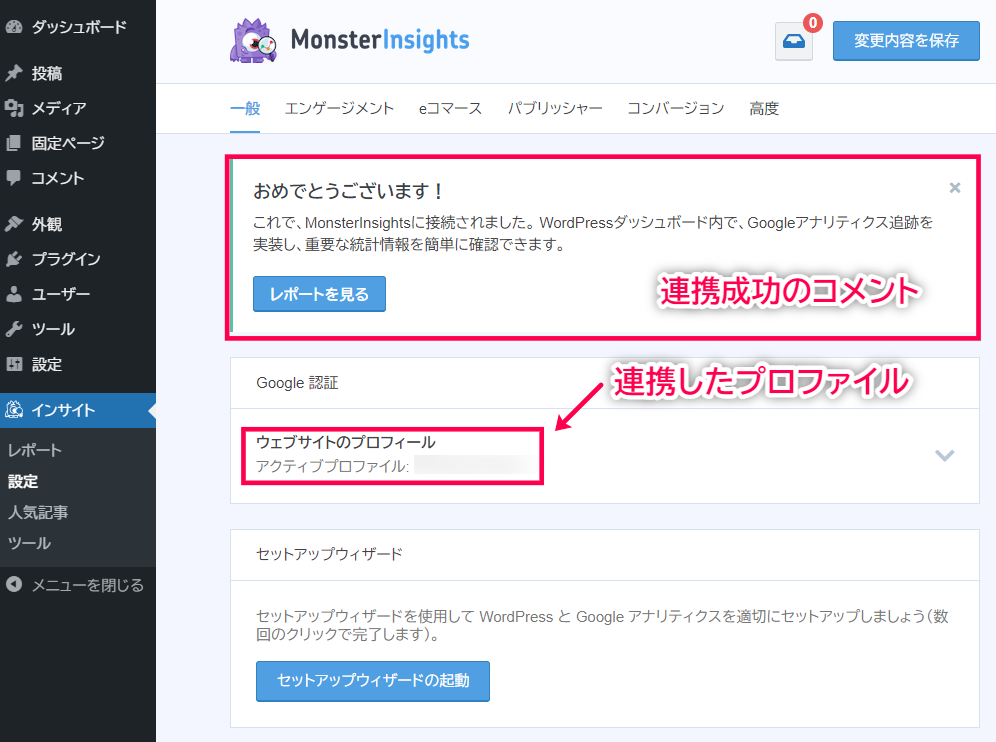Click the おめでとうございます！ heading
The height and width of the screenshot is (742, 996).
click(348, 191)
